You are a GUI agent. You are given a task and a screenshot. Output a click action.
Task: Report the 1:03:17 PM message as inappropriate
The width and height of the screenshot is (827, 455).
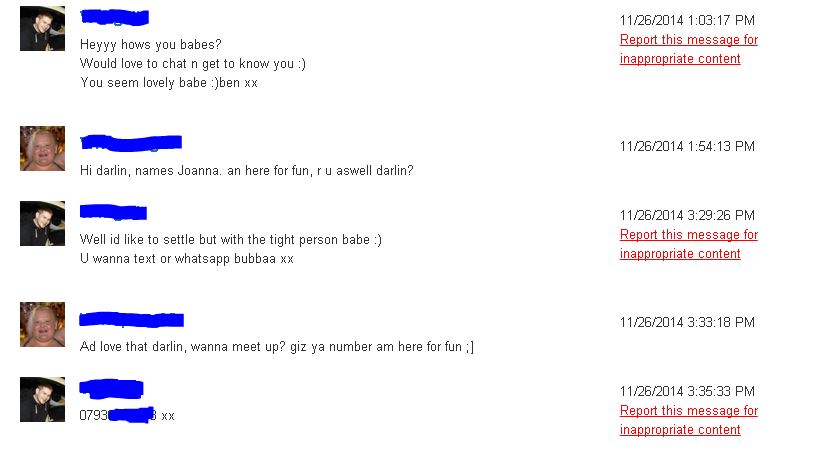tap(688, 49)
